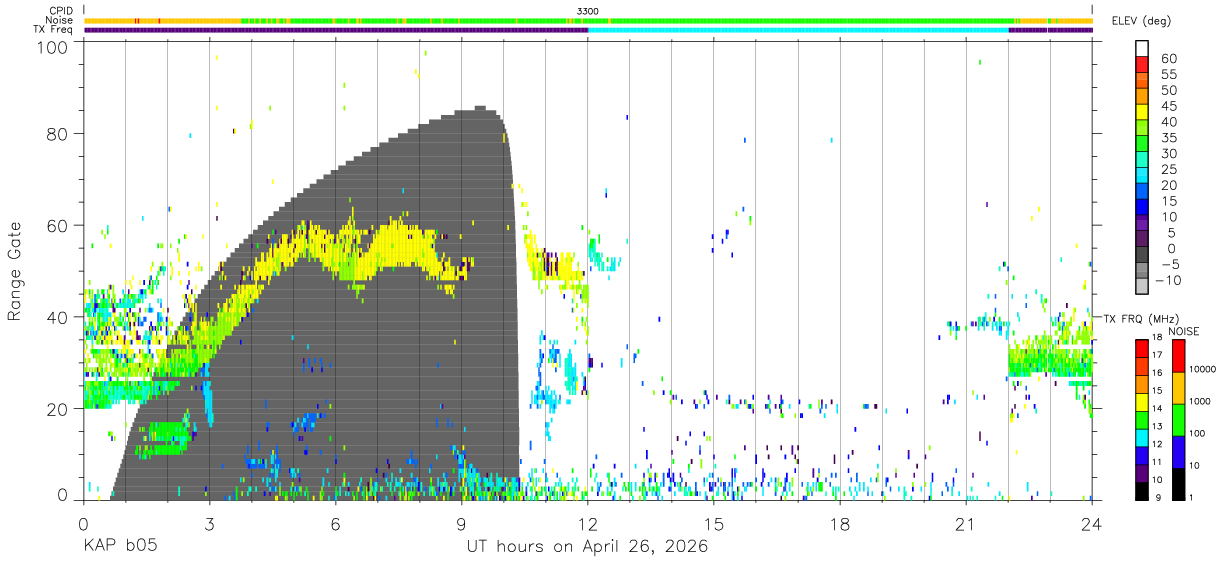The image size is (1228, 567).
Task: Click the TX FRQ (MHz) legend title
Action: [x=1141, y=319]
